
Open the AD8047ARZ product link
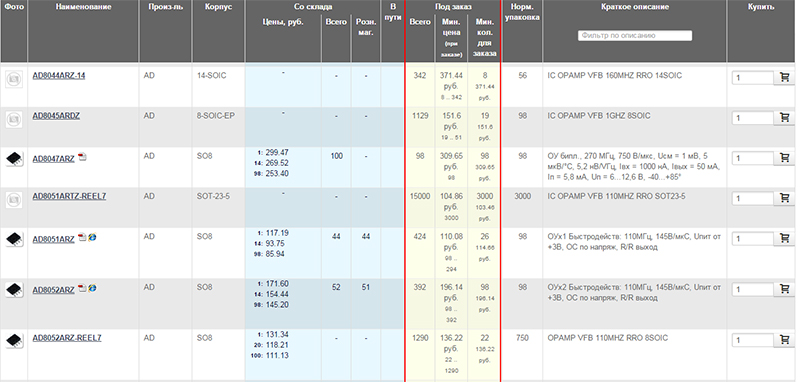pos(54,159)
